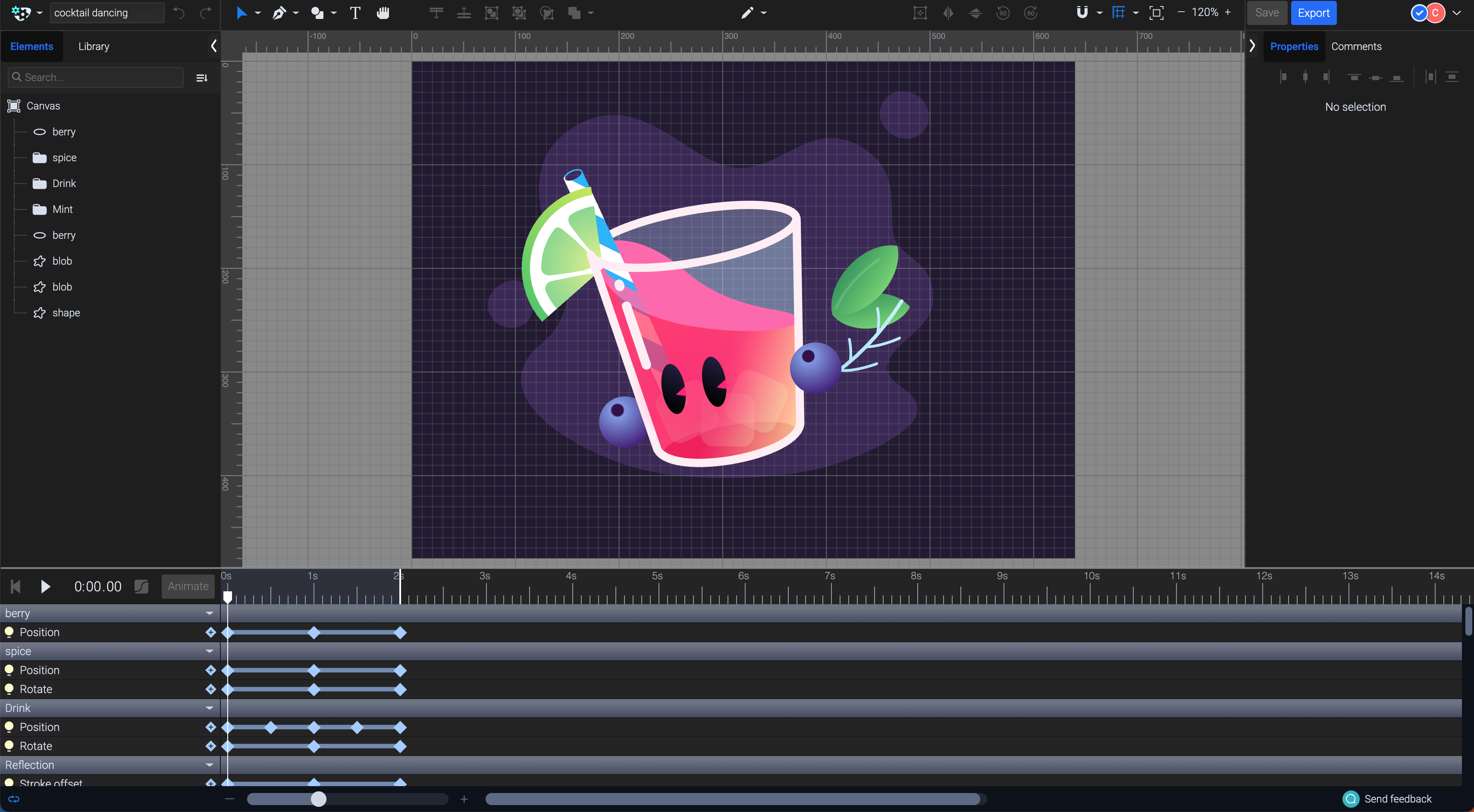Select the Text tool
The image size is (1474, 812).
click(x=355, y=12)
